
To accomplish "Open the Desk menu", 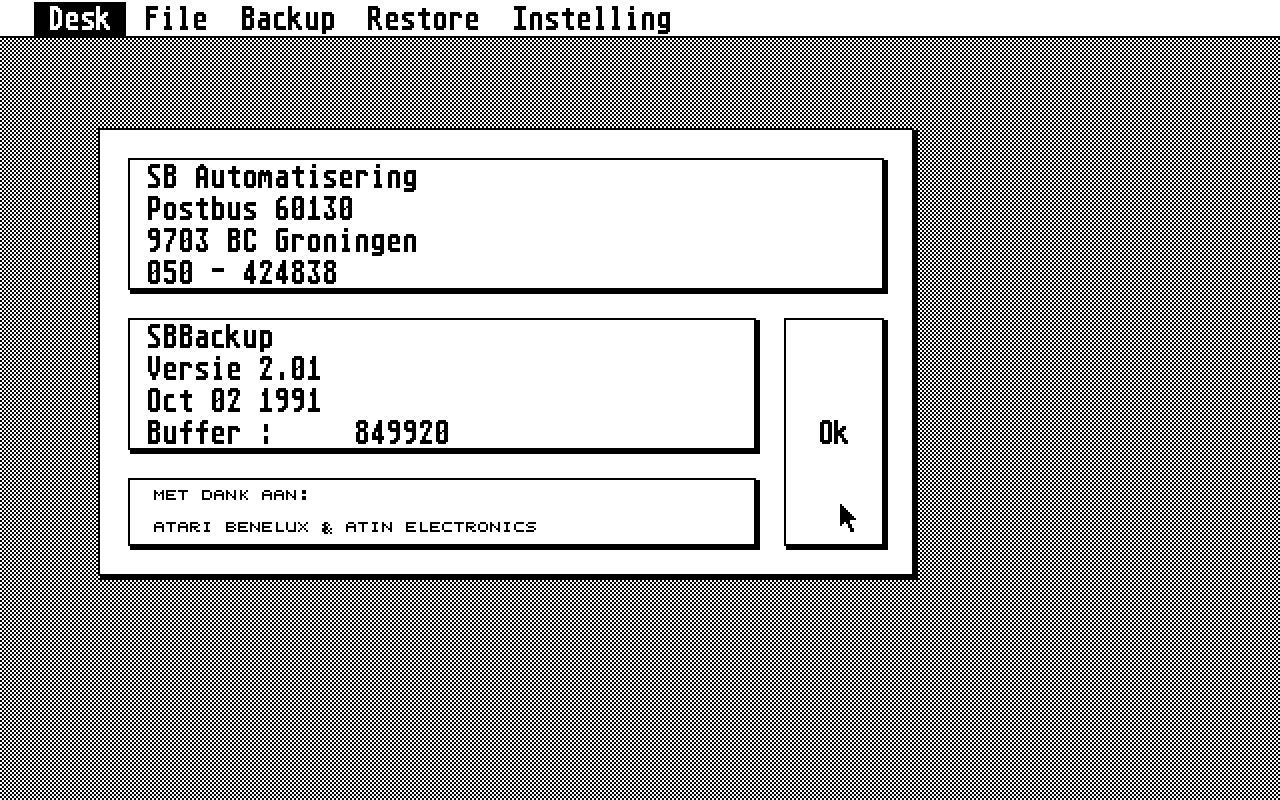I will (80, 19).
